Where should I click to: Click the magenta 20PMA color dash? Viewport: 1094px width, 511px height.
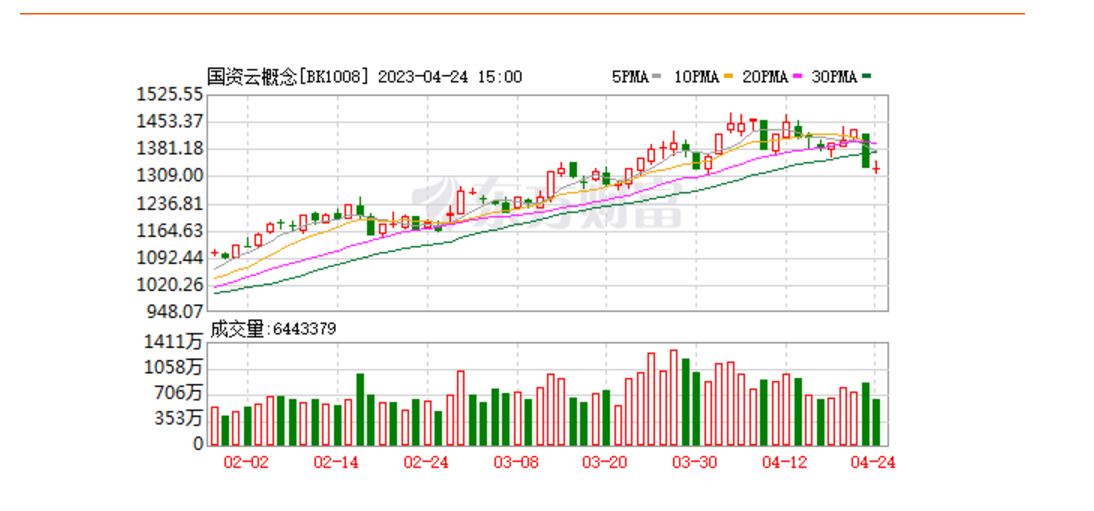(798, 77)
